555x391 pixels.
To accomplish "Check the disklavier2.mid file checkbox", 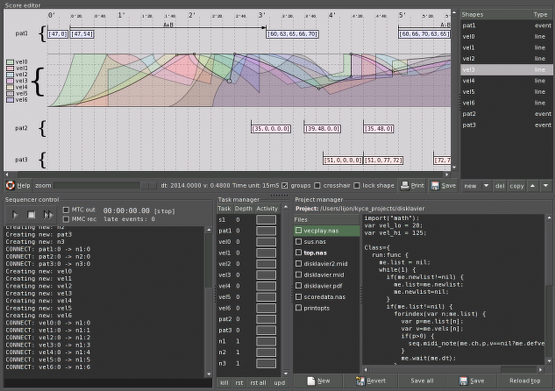I will pos(298,264).
